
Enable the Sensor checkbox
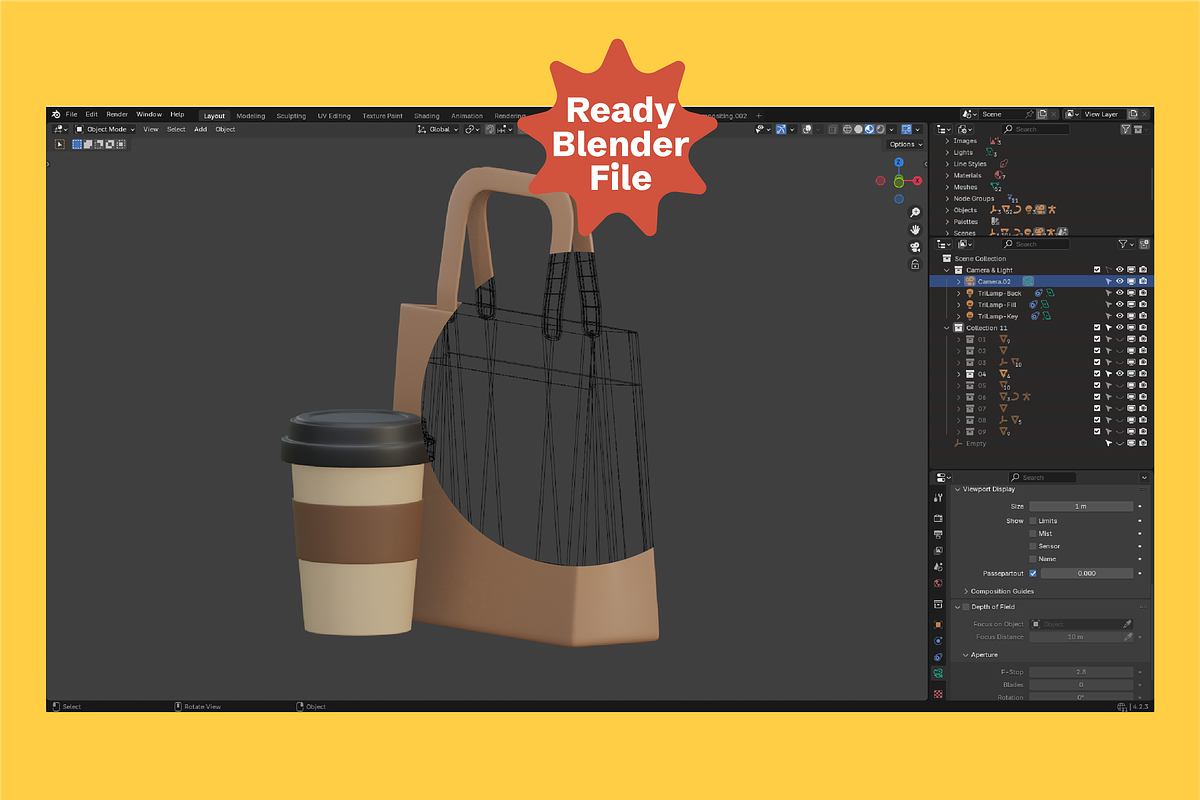pyautogui.click(x=1033, y=546)
